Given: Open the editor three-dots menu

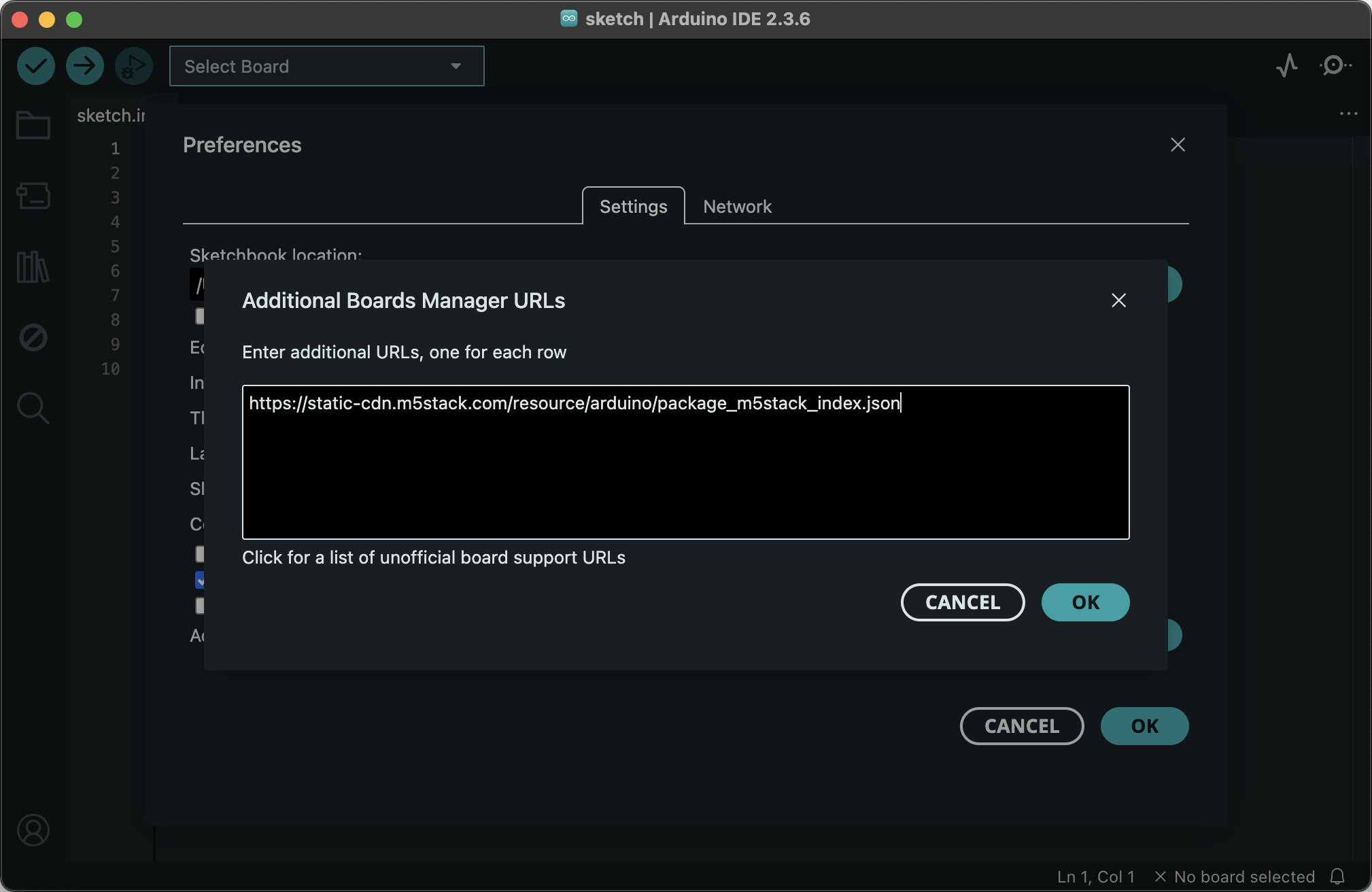Looking at the screenshot, I should (1348, 114).
